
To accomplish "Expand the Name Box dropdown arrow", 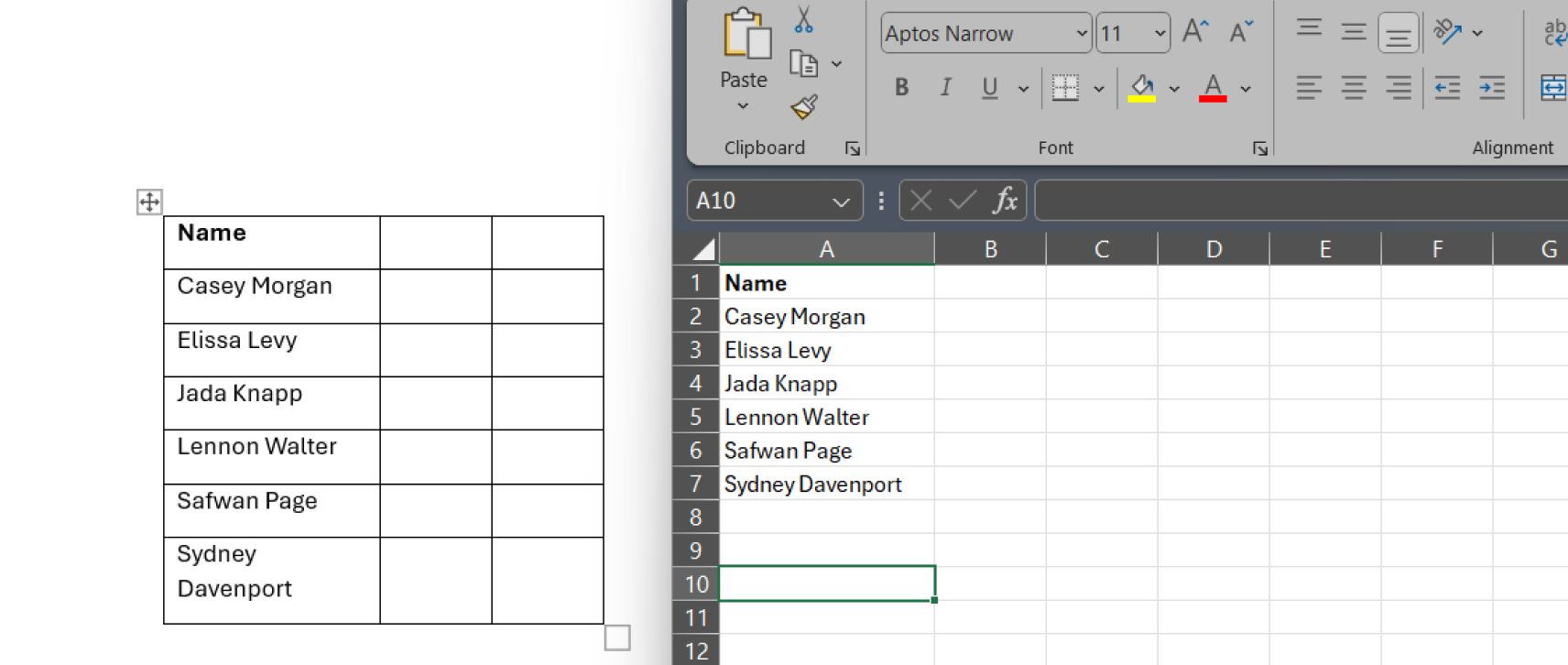I will pyautogui.click(x=840, y=202).
